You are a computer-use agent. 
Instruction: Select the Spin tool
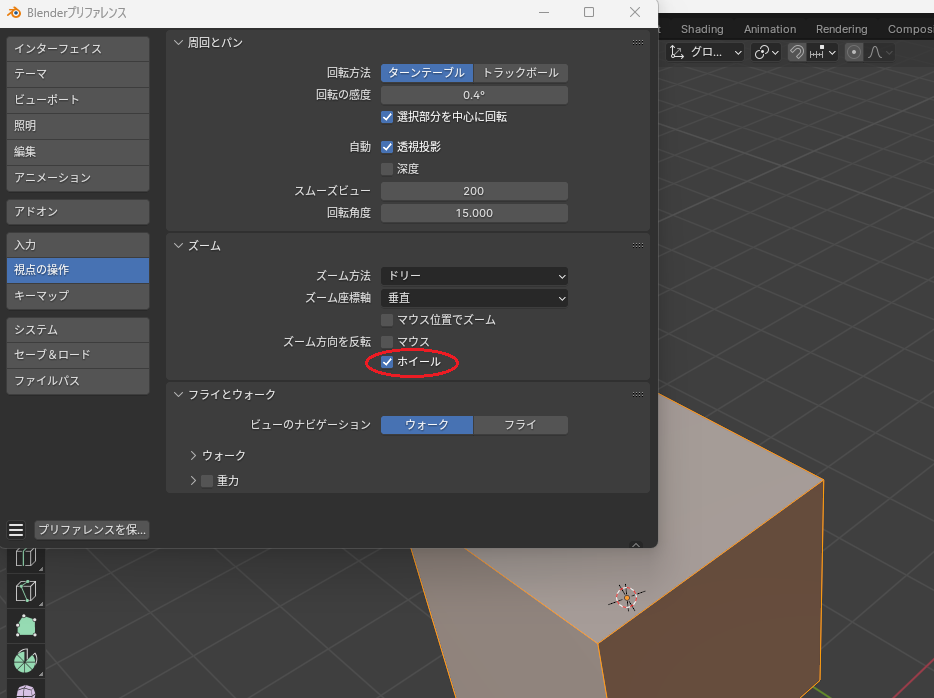pos(26,660)
